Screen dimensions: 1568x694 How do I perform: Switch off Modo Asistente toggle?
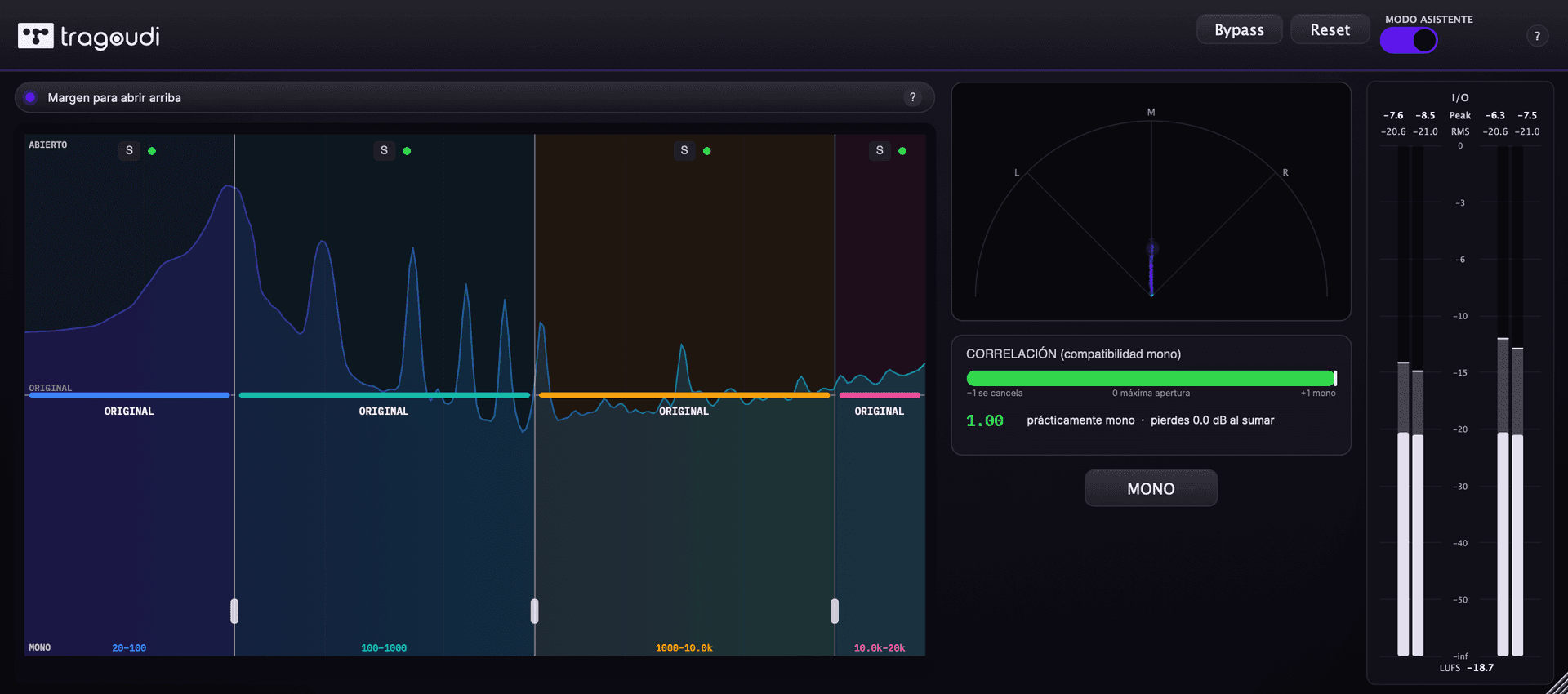click(1409, 40)
